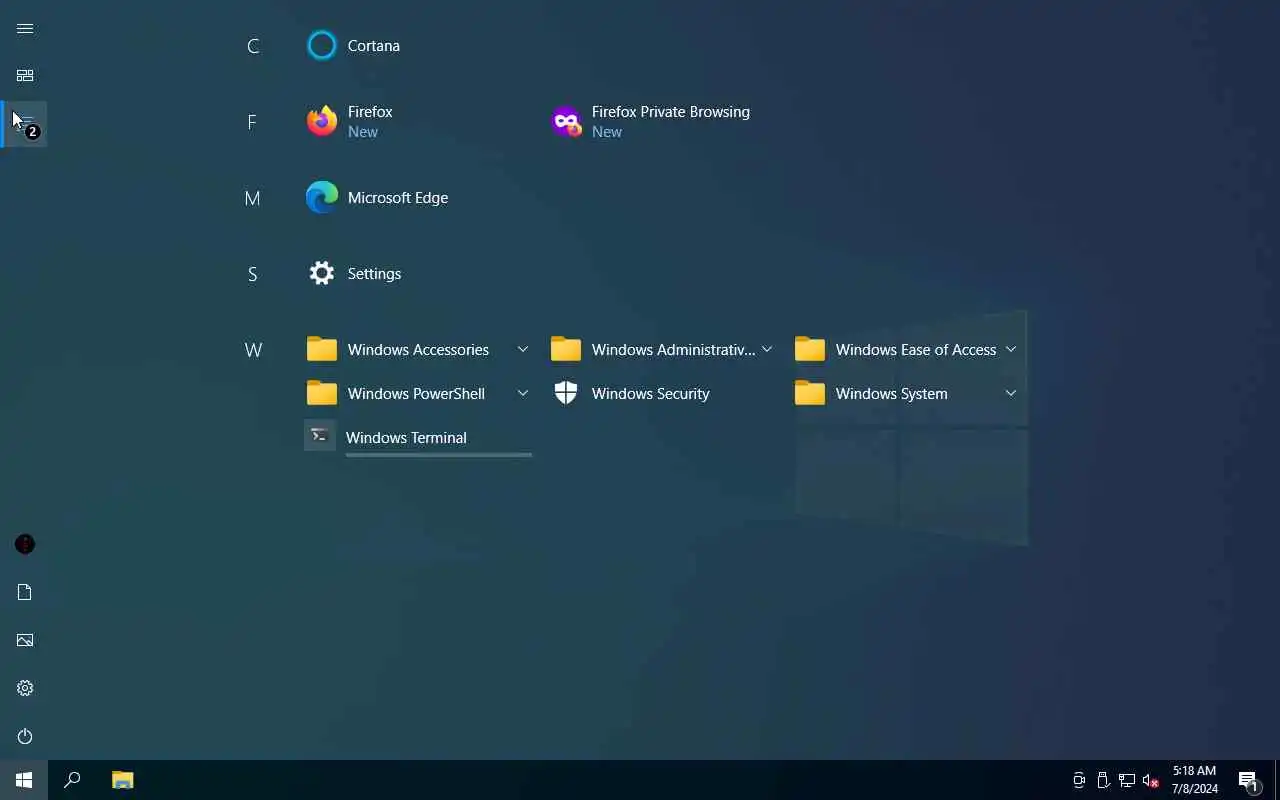
Task: Click the letter M section header
Action: (x=253, y=198)
